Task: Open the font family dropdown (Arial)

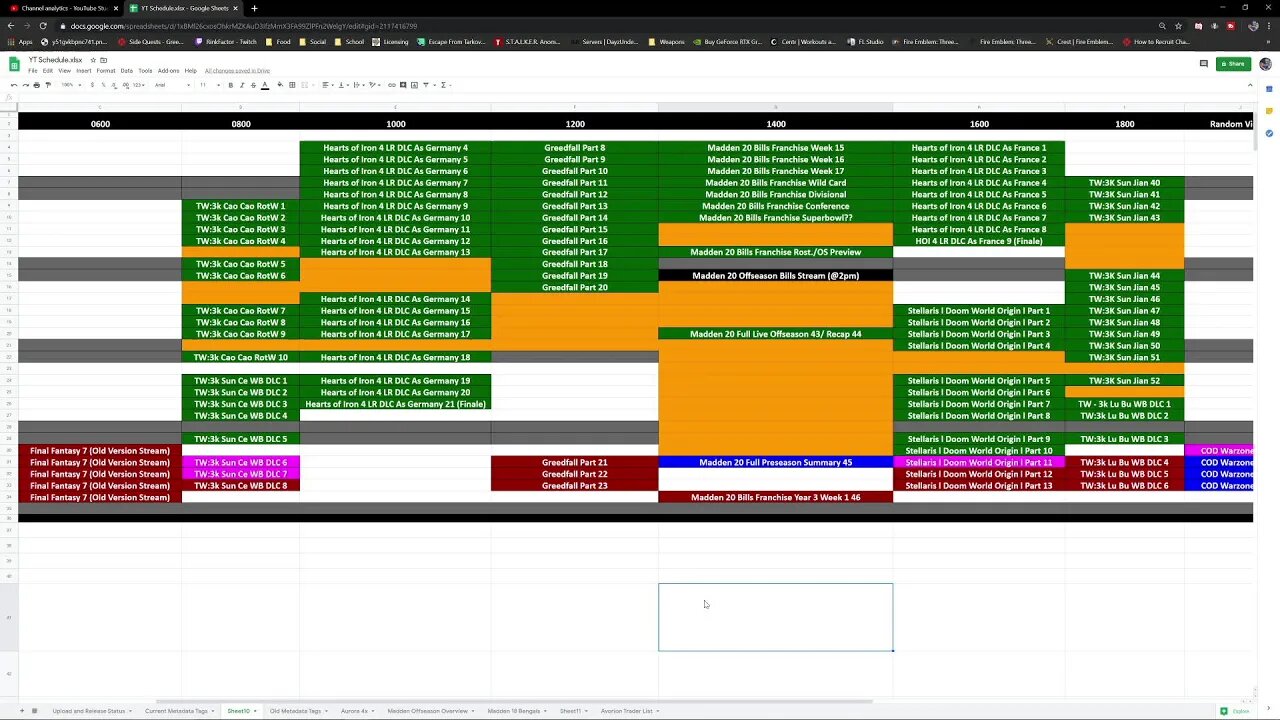Action: pyautogui.click(x=172, y=85)
